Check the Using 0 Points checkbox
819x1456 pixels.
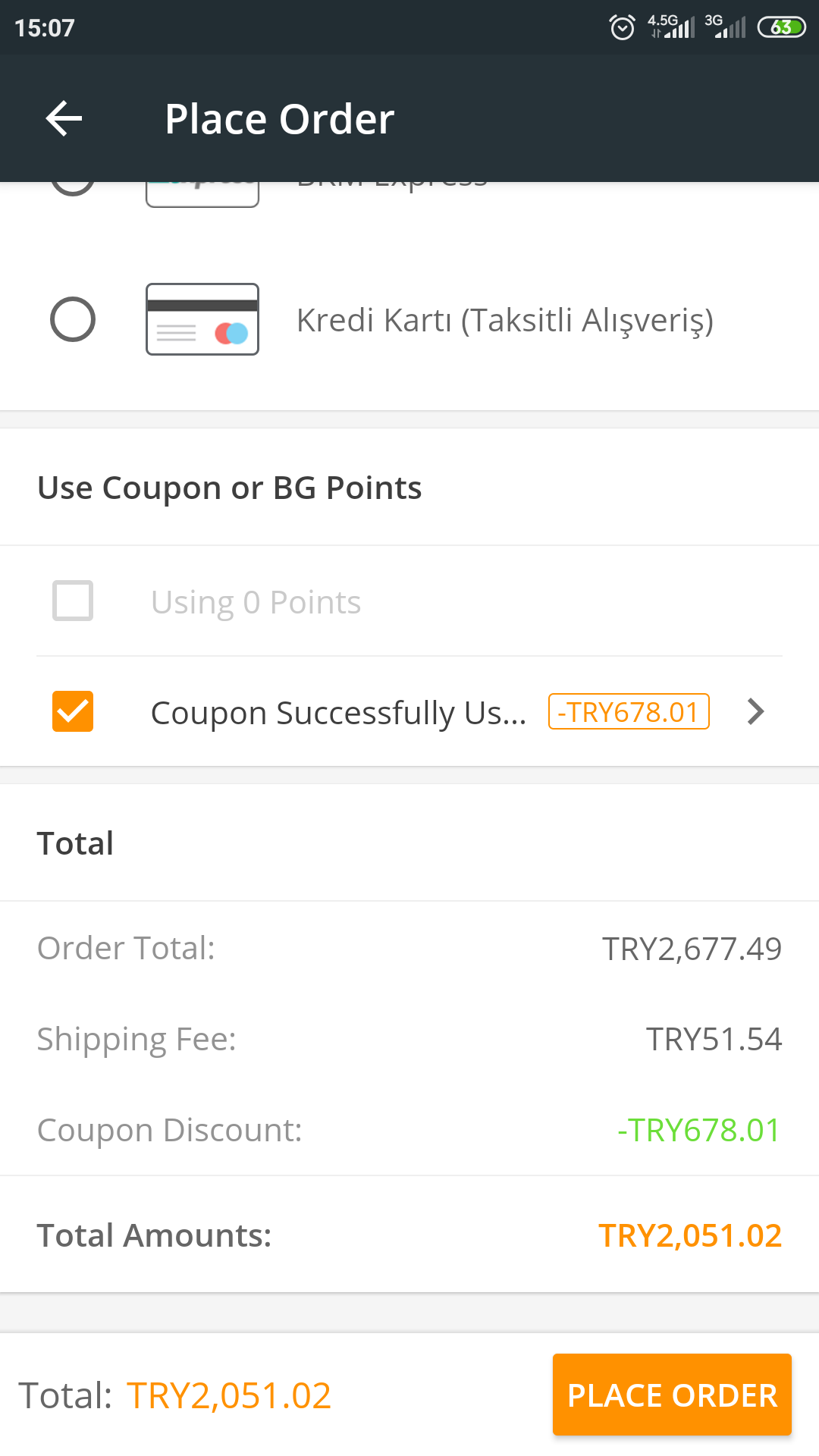[73, 601]
